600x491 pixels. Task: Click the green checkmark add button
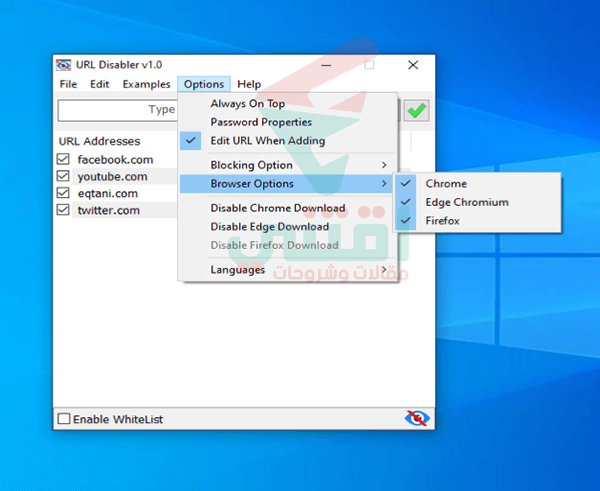416,111
